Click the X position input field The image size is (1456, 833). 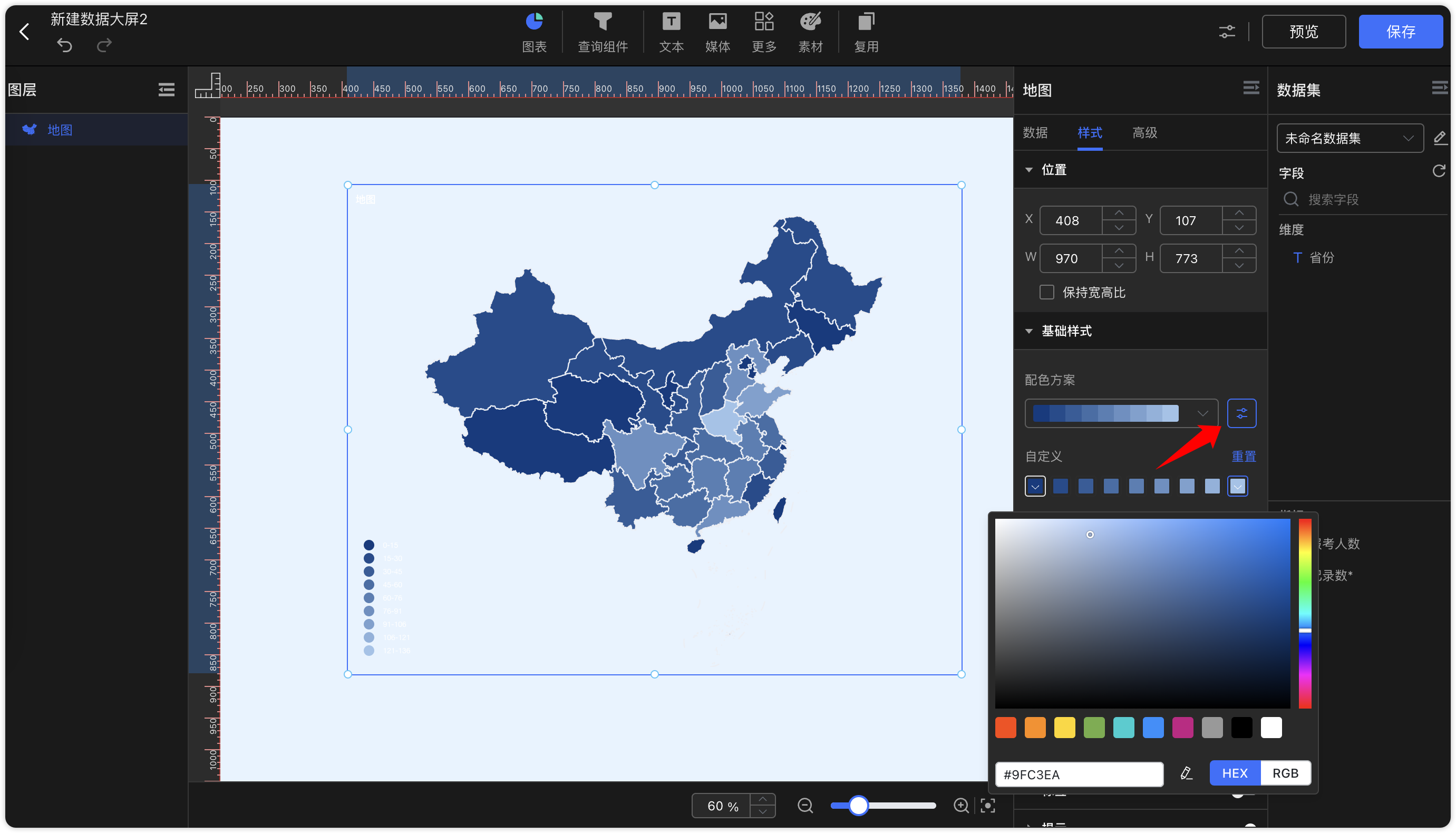(1071, 220)
